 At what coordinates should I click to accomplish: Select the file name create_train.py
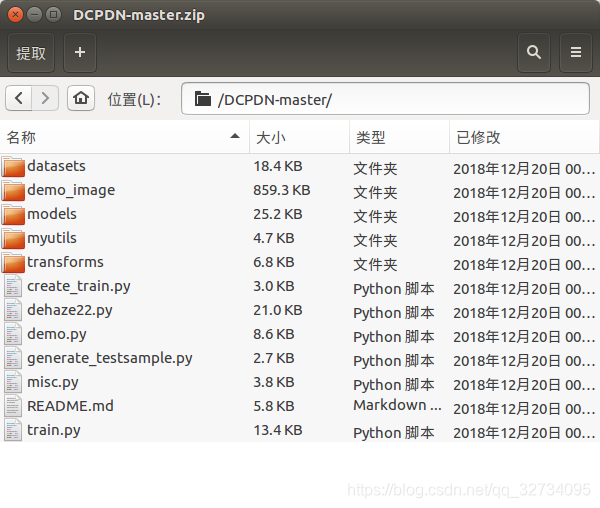pos(79,287)
